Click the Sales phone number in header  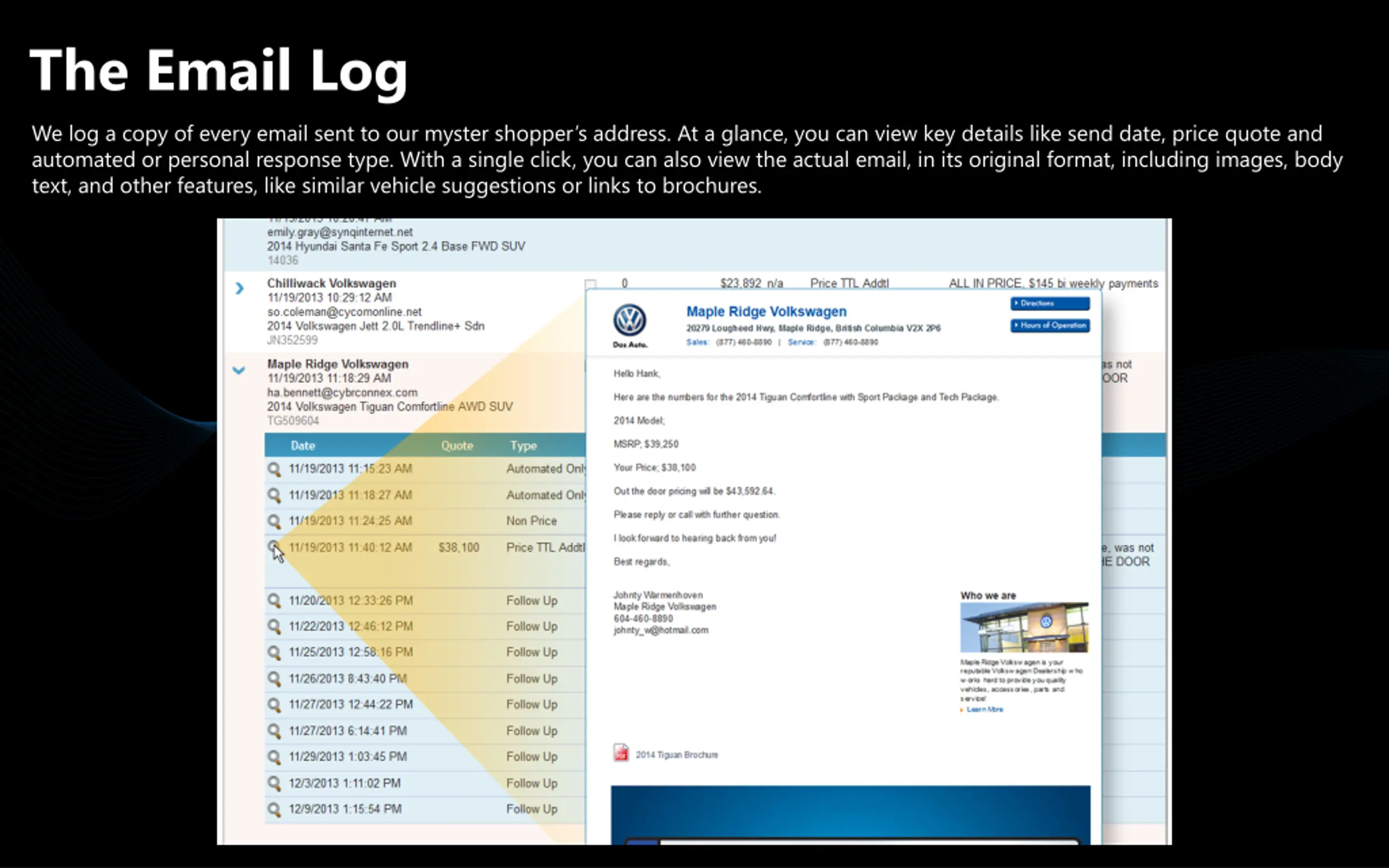point(743,342)
